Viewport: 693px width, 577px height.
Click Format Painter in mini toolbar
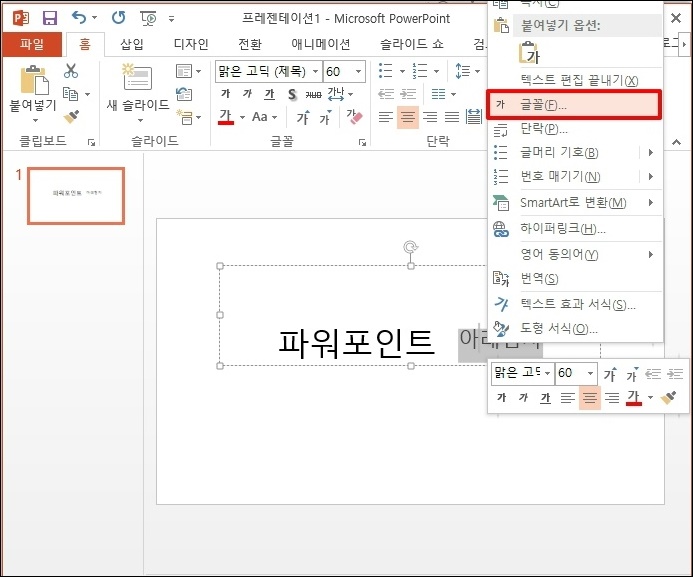pyautogui.click(x=668, y=398)
